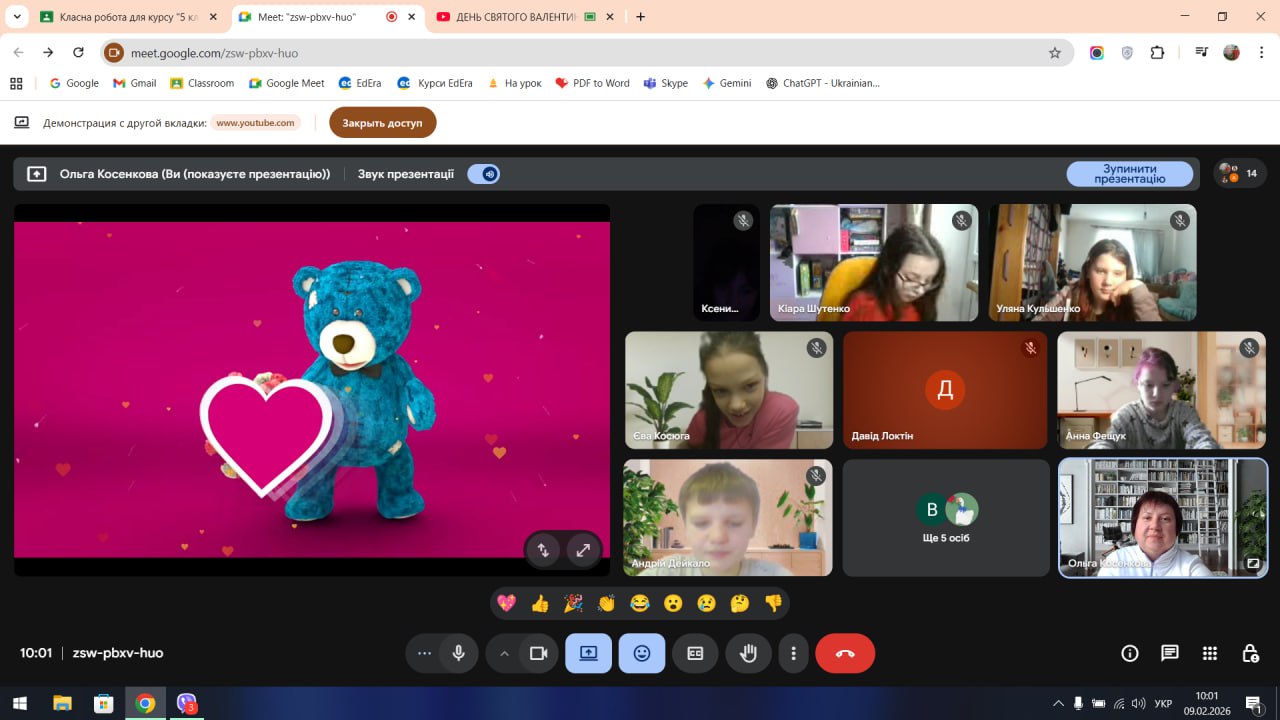Toggle closed captions button

(695, 653)
